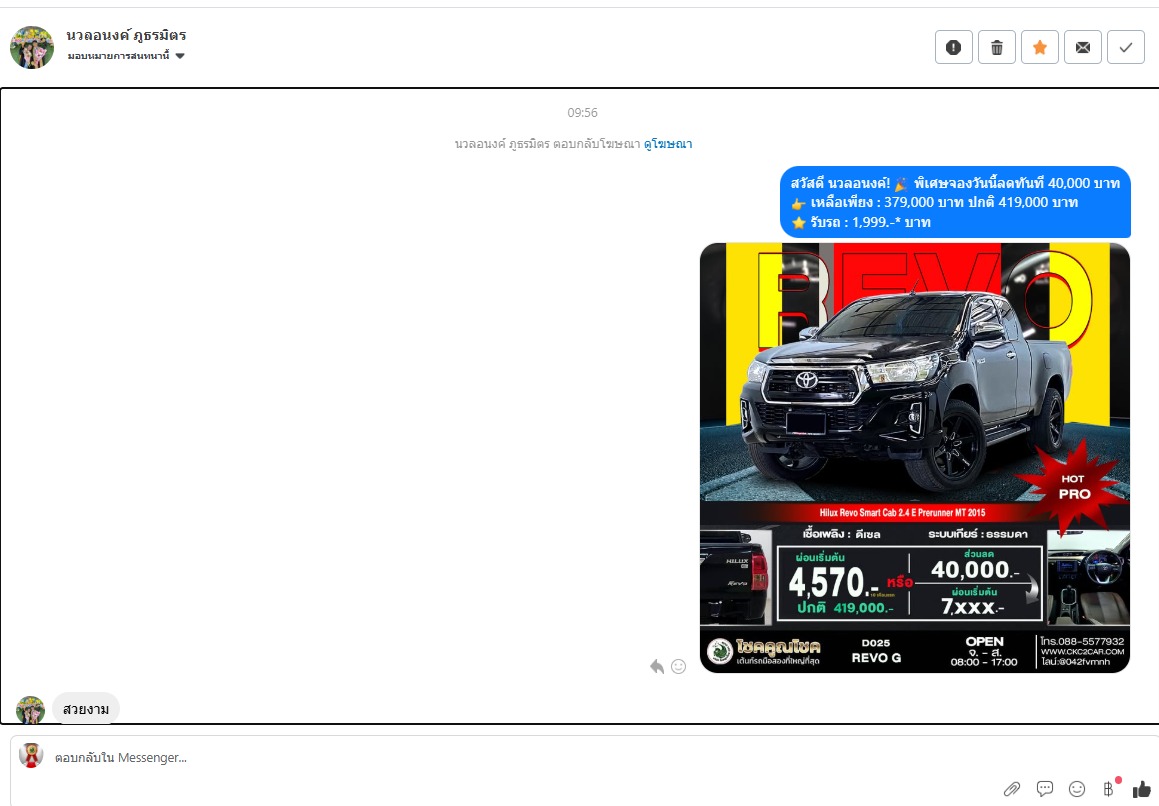
Task: Star this conversation as follow-up
Action: [x=1039, y=47]
